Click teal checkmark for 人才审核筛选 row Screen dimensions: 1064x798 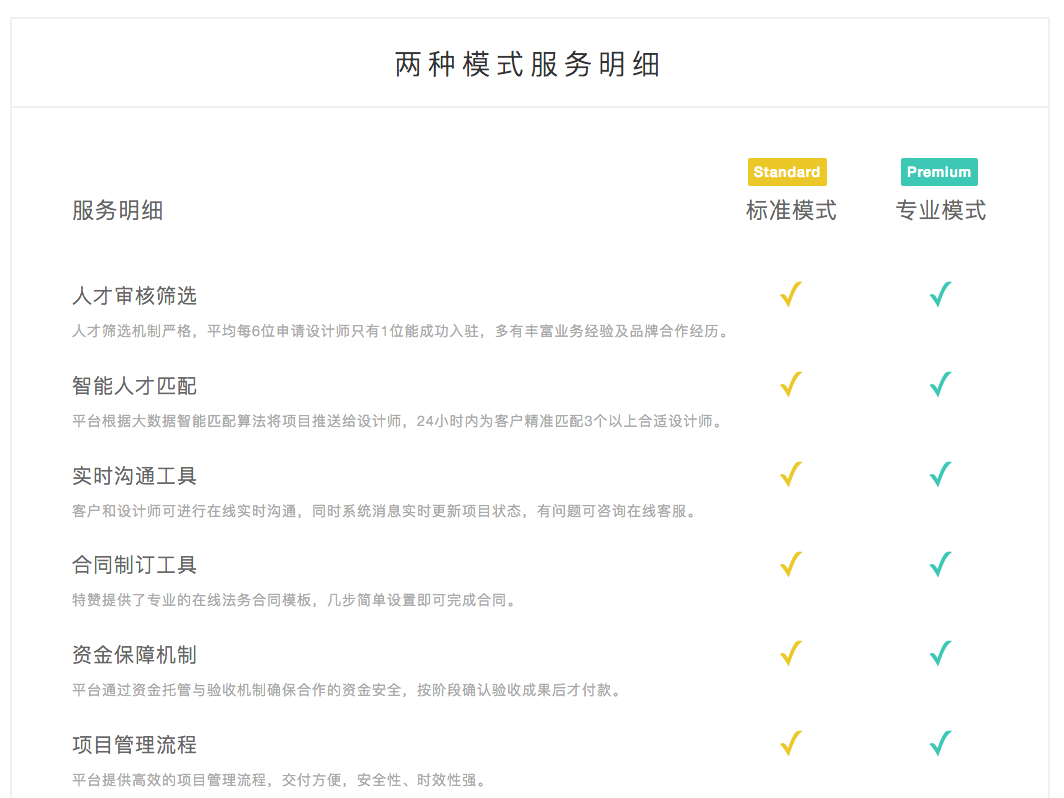point(940,295)
